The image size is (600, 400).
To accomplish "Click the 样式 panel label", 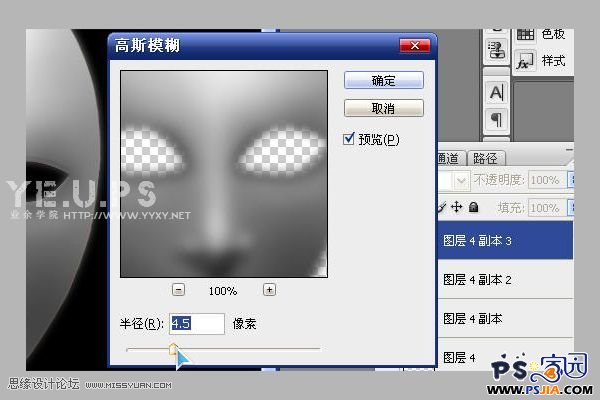I will [x=553, y=61].
